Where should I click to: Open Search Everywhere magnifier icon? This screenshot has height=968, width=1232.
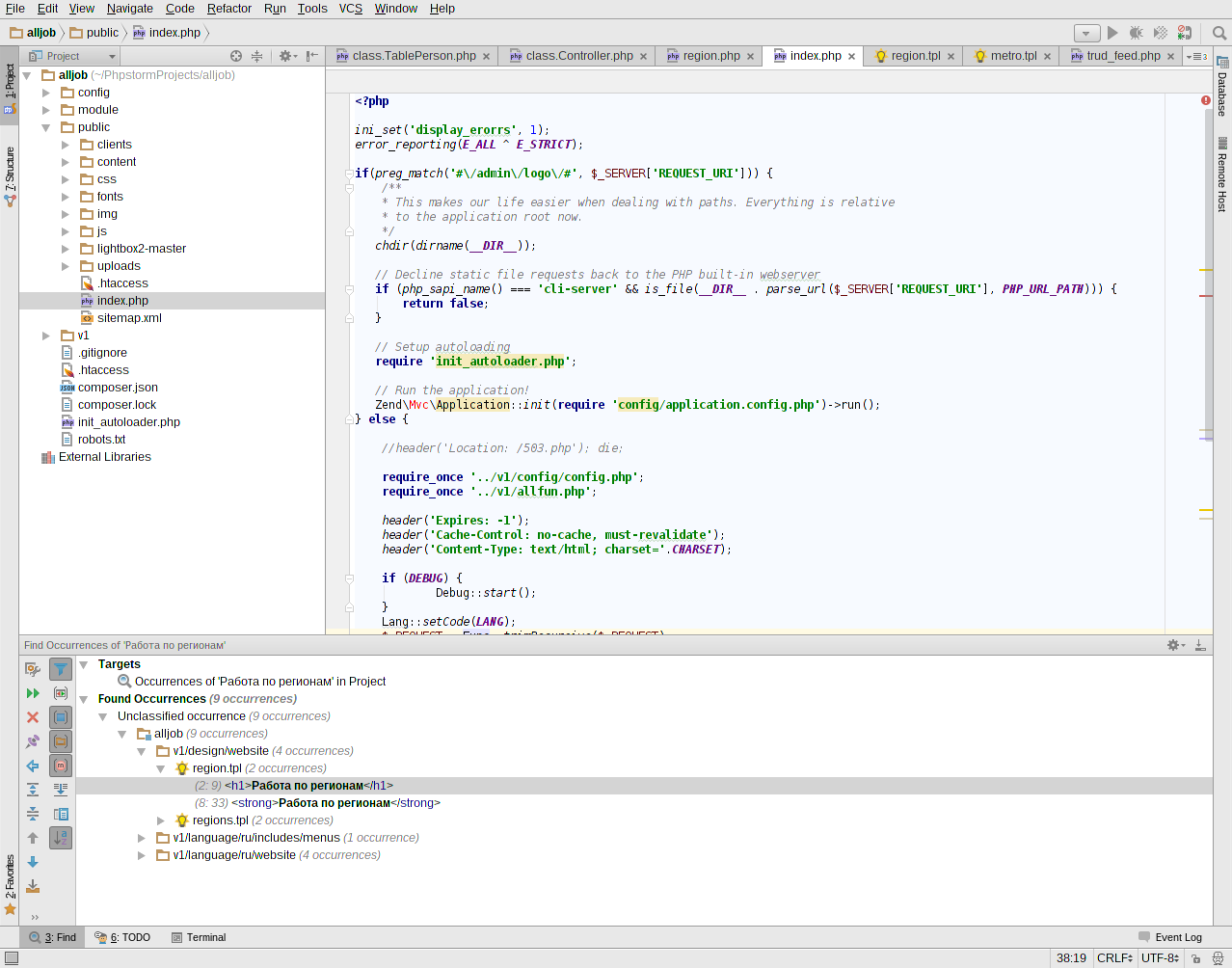(1219, 33)
